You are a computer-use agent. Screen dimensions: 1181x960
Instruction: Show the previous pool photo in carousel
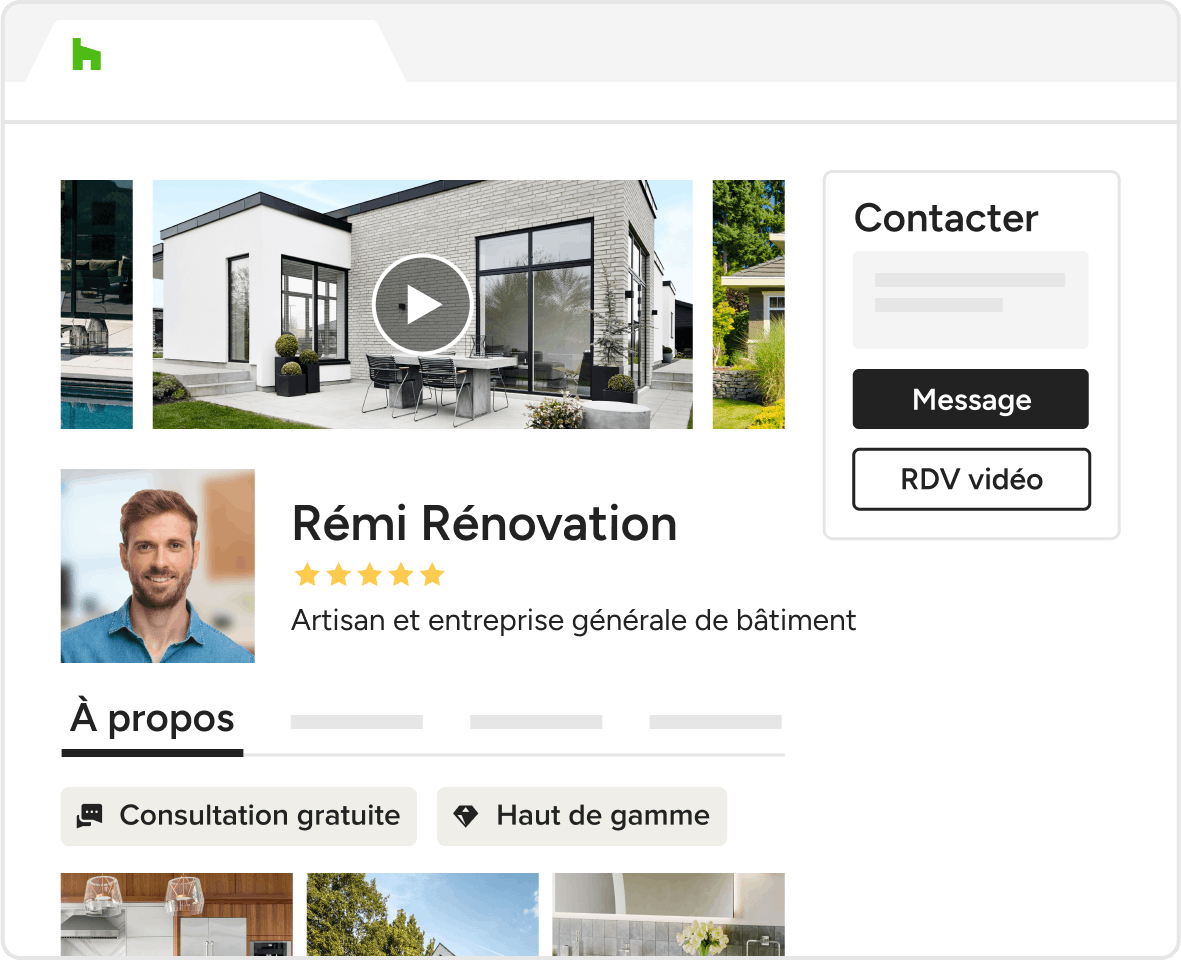click(96, 304)
